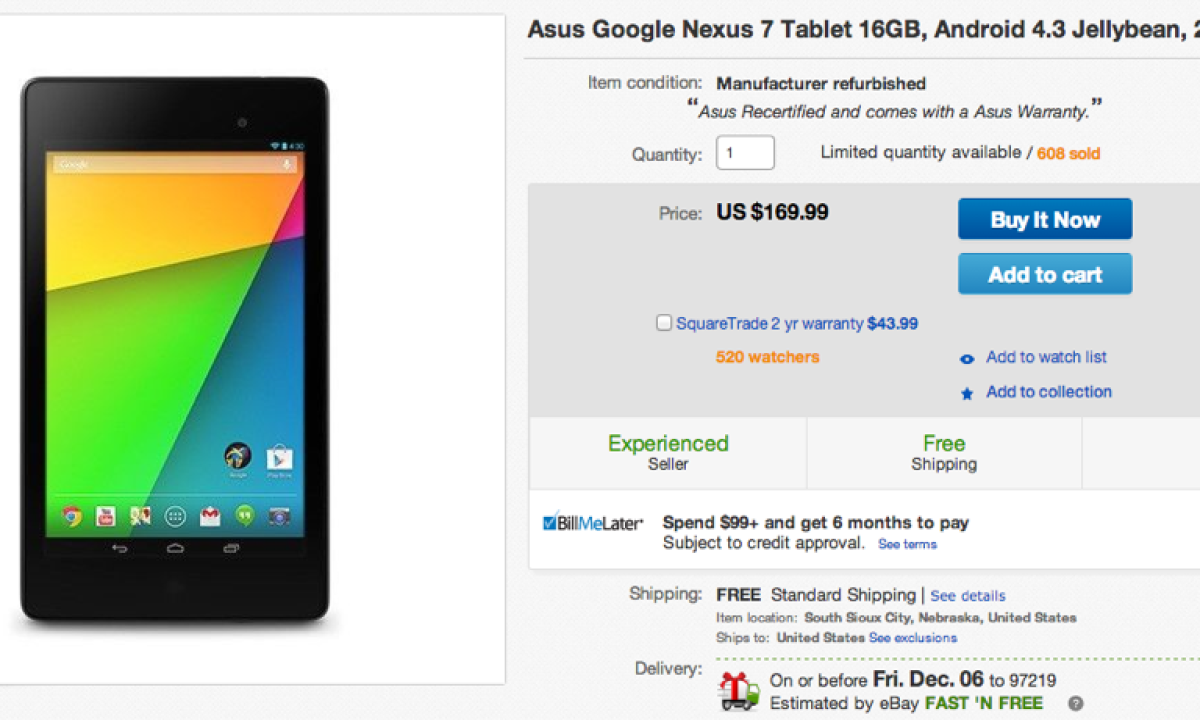Click the Nexus 7 product image
The image size is (1200, 720).
[176, 350]
